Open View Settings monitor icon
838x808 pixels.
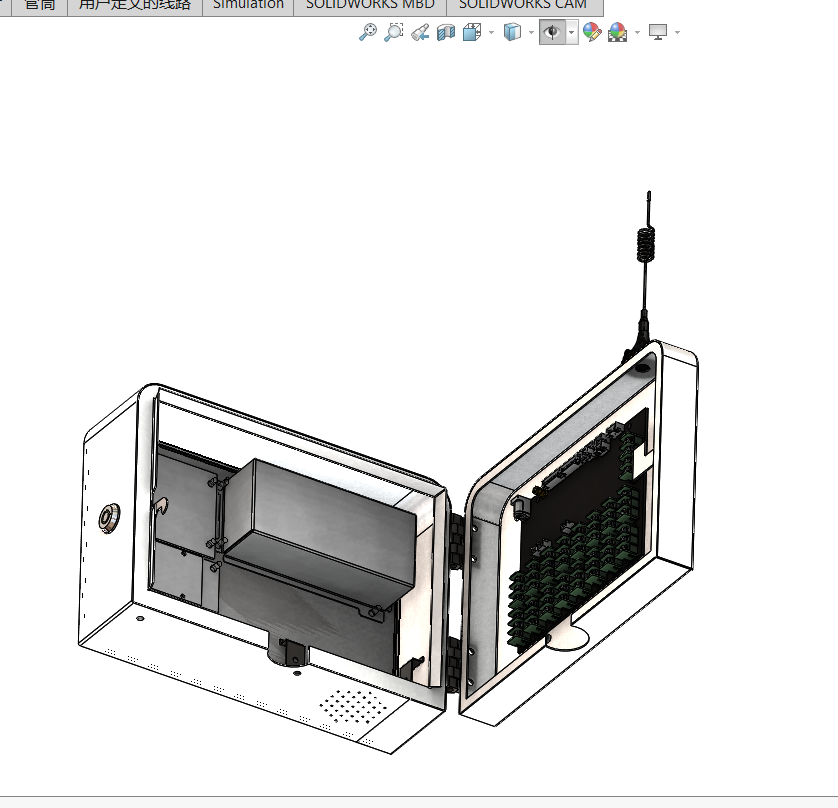coord(658,32)
